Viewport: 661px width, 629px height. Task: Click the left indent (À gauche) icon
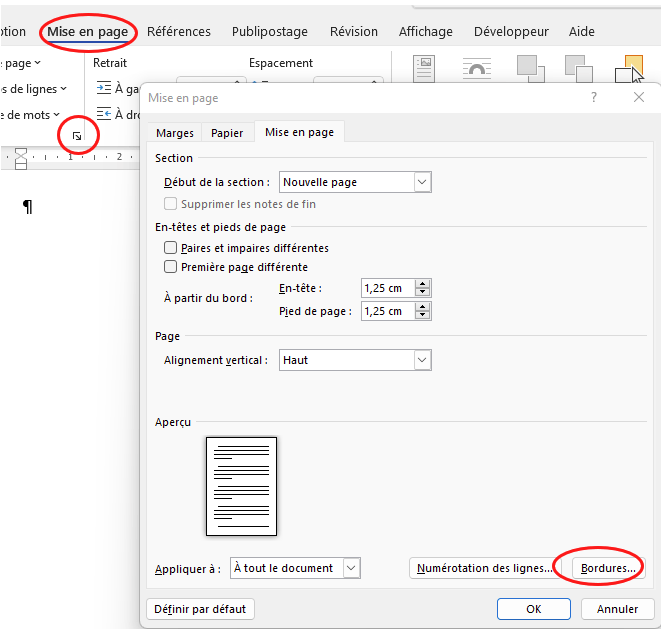104,88
